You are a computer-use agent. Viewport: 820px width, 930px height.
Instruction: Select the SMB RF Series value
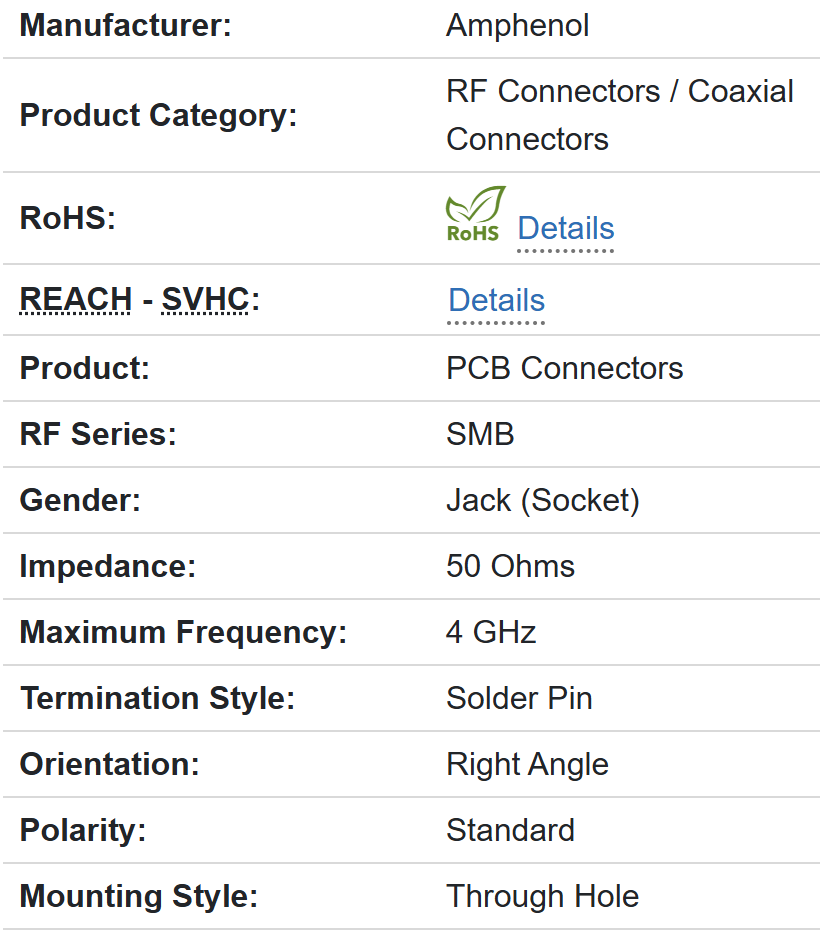tap(480, 434)
